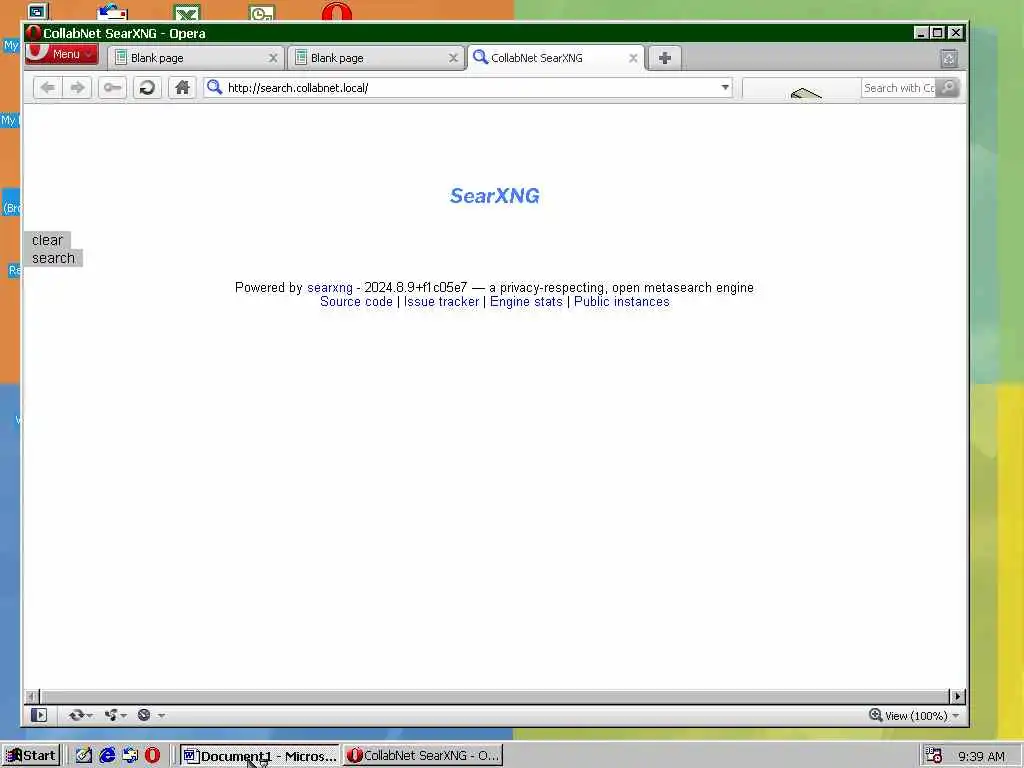Click the zoom magnifier icon beside View

[x=876, y=715]
